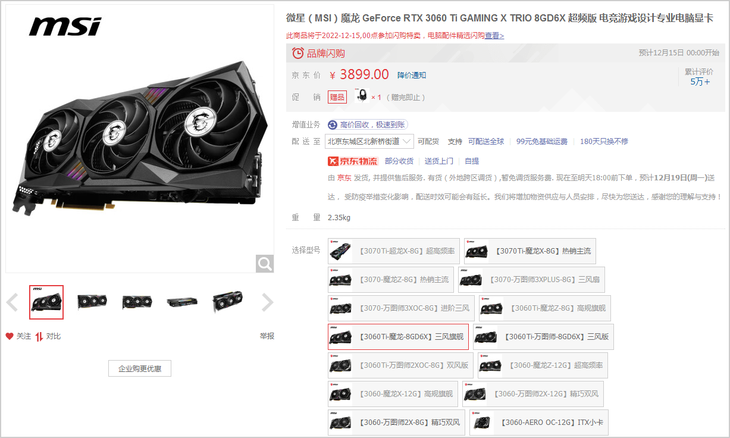
Task: Click the headset gift icon in promotions
Action: 362,96
